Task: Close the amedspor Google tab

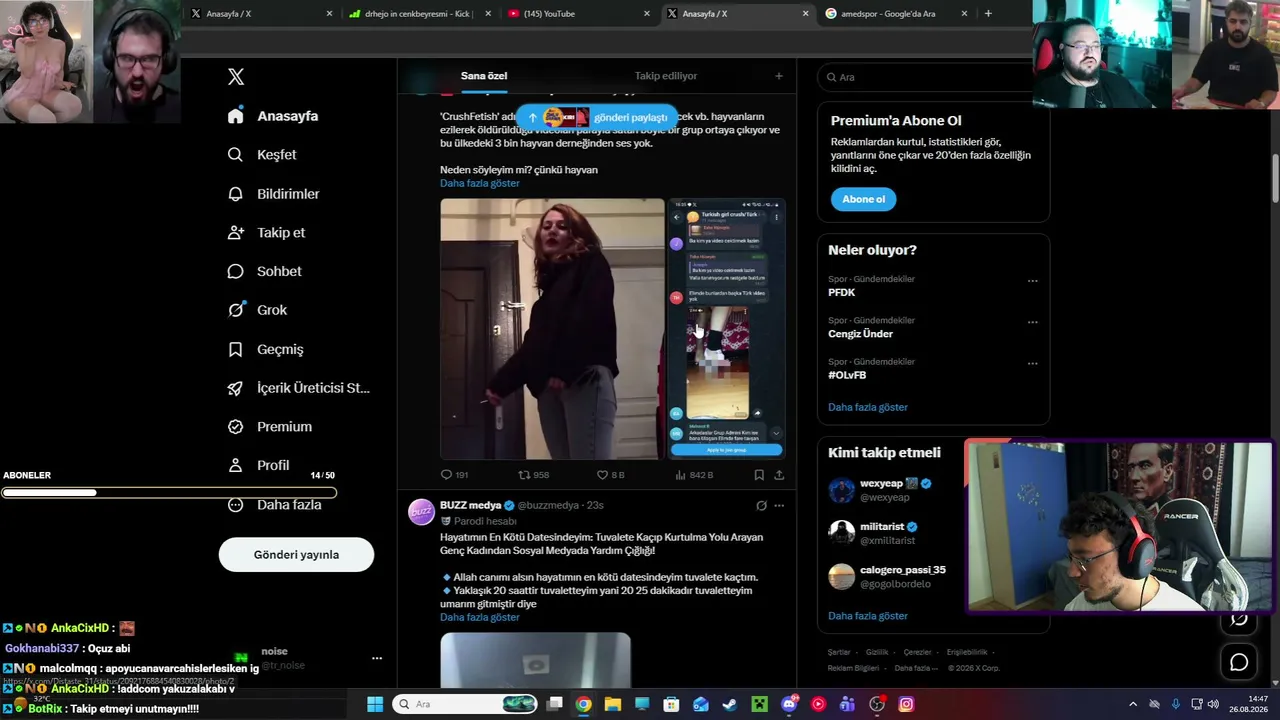Action: [964, 14]
